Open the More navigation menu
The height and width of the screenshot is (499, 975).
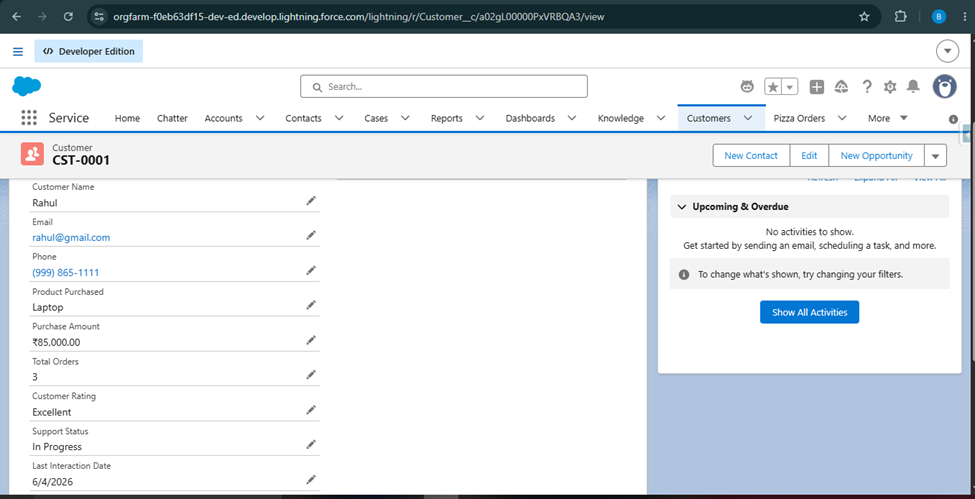click(x=888, y=118)
